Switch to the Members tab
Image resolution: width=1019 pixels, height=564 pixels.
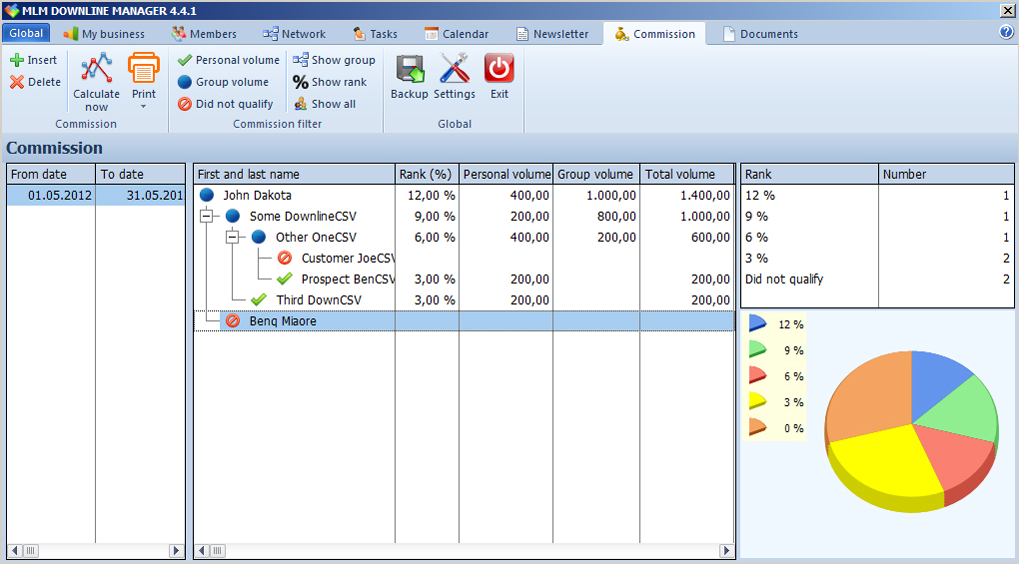point(204,34)
